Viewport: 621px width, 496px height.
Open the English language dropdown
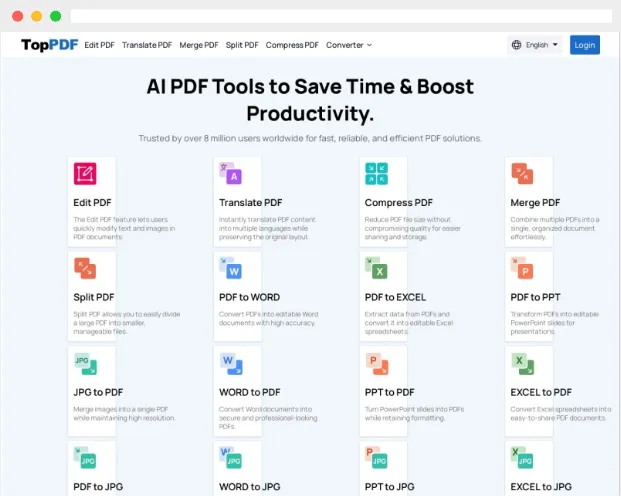(534, 45)
